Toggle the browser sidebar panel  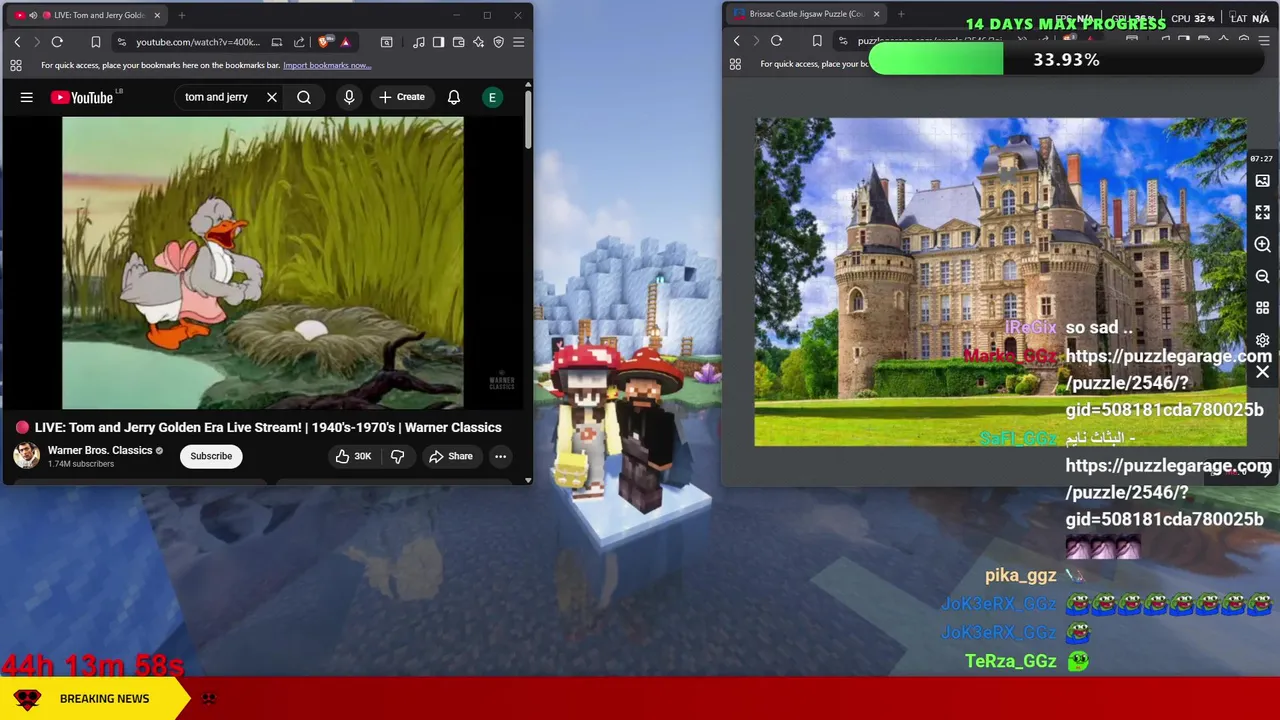[438, 42]
